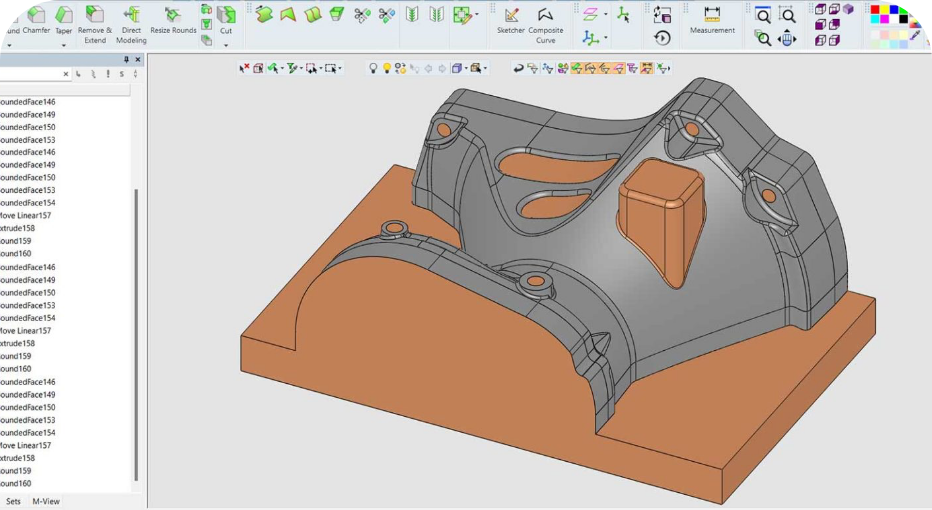Click the orange square boss on model
Image resolution: width=932 pixels, height=510 pixels.
(661, 223)
